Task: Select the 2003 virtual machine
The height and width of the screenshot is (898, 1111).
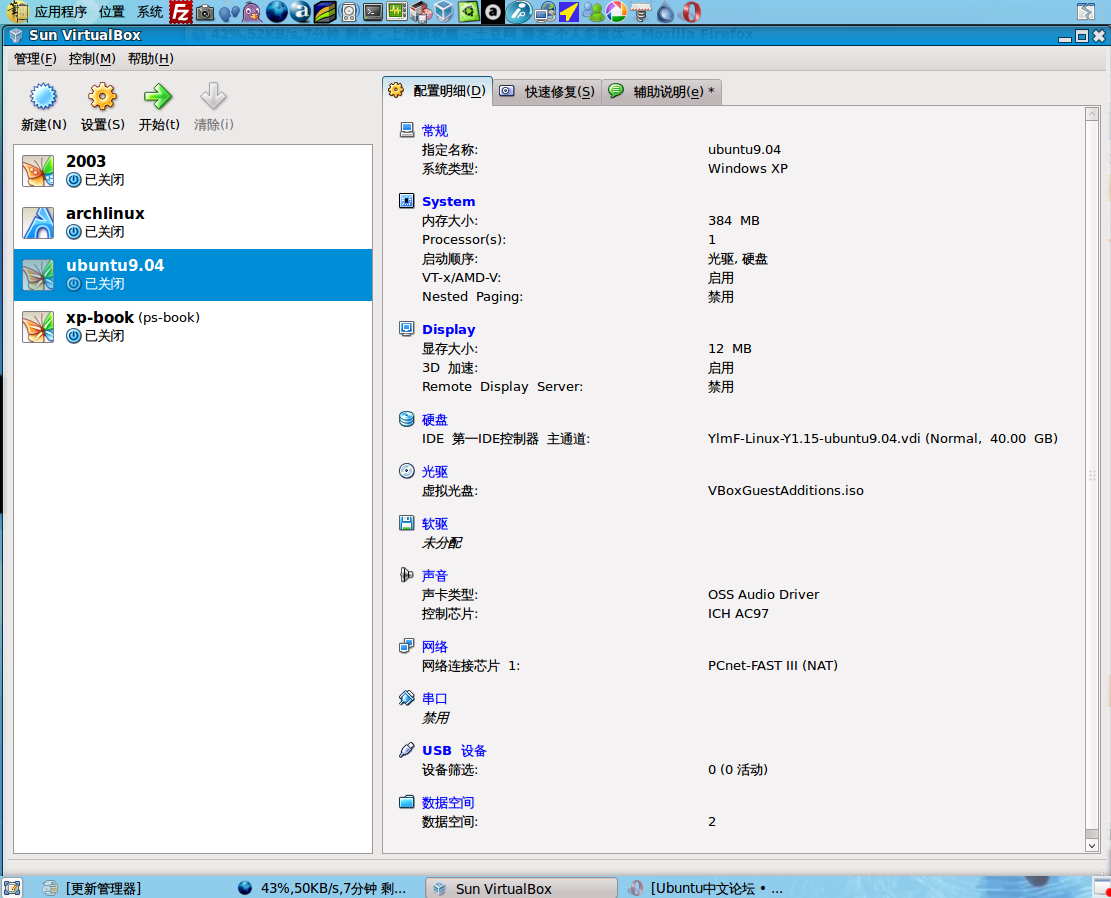Action: pyautogui.click(x=193, y=171)
